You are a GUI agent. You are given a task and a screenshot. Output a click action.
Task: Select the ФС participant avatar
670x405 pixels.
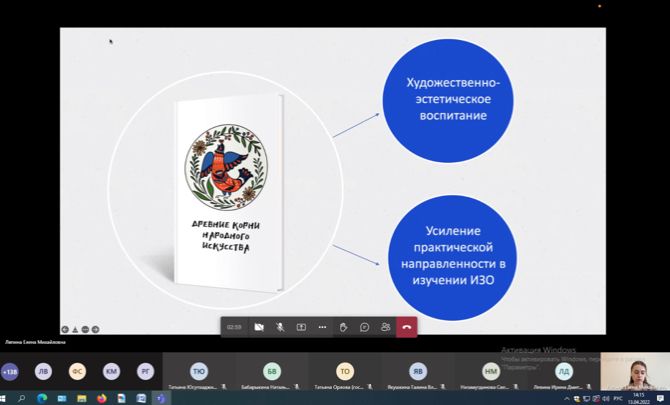(x=77, y=370)
